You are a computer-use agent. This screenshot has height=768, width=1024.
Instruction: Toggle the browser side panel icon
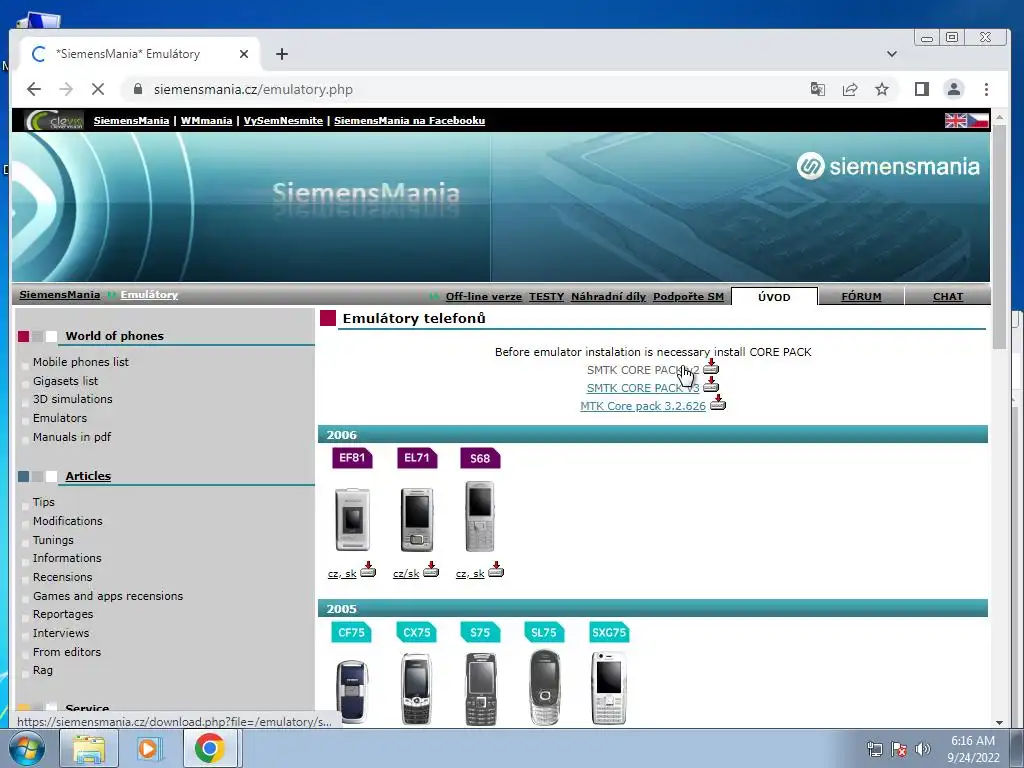[921, 89]
